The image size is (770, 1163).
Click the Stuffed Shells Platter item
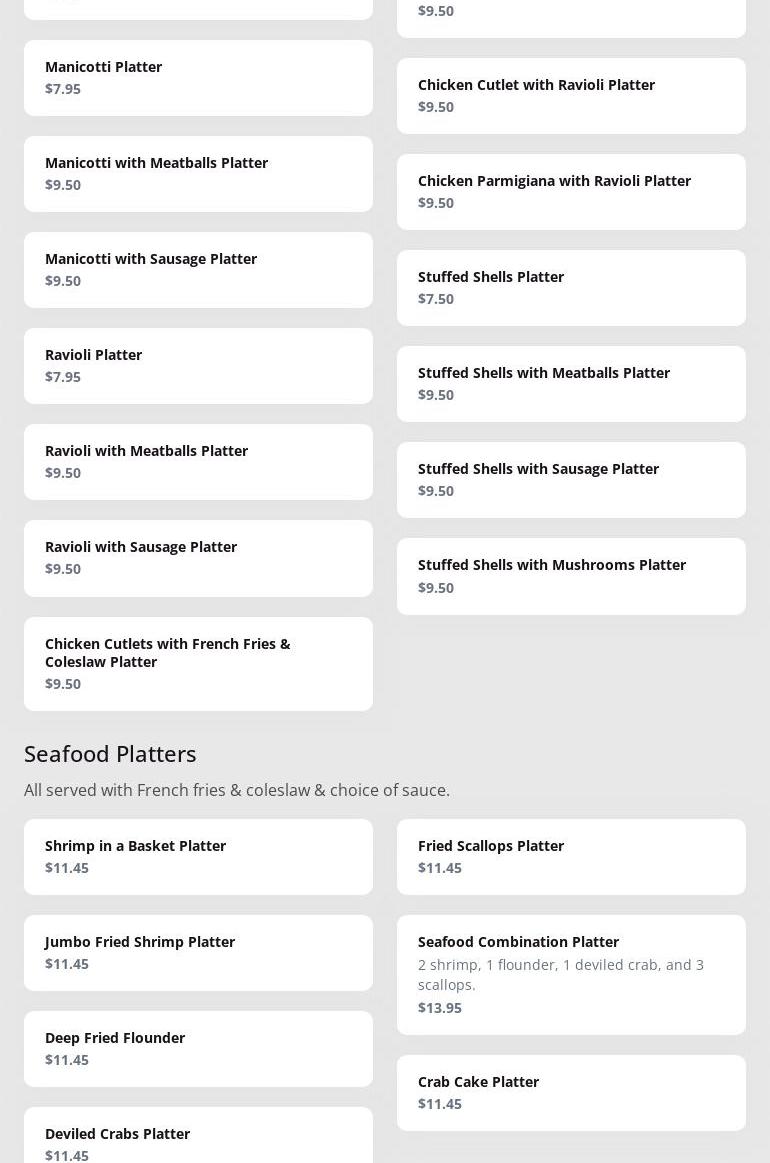(571, 288)
